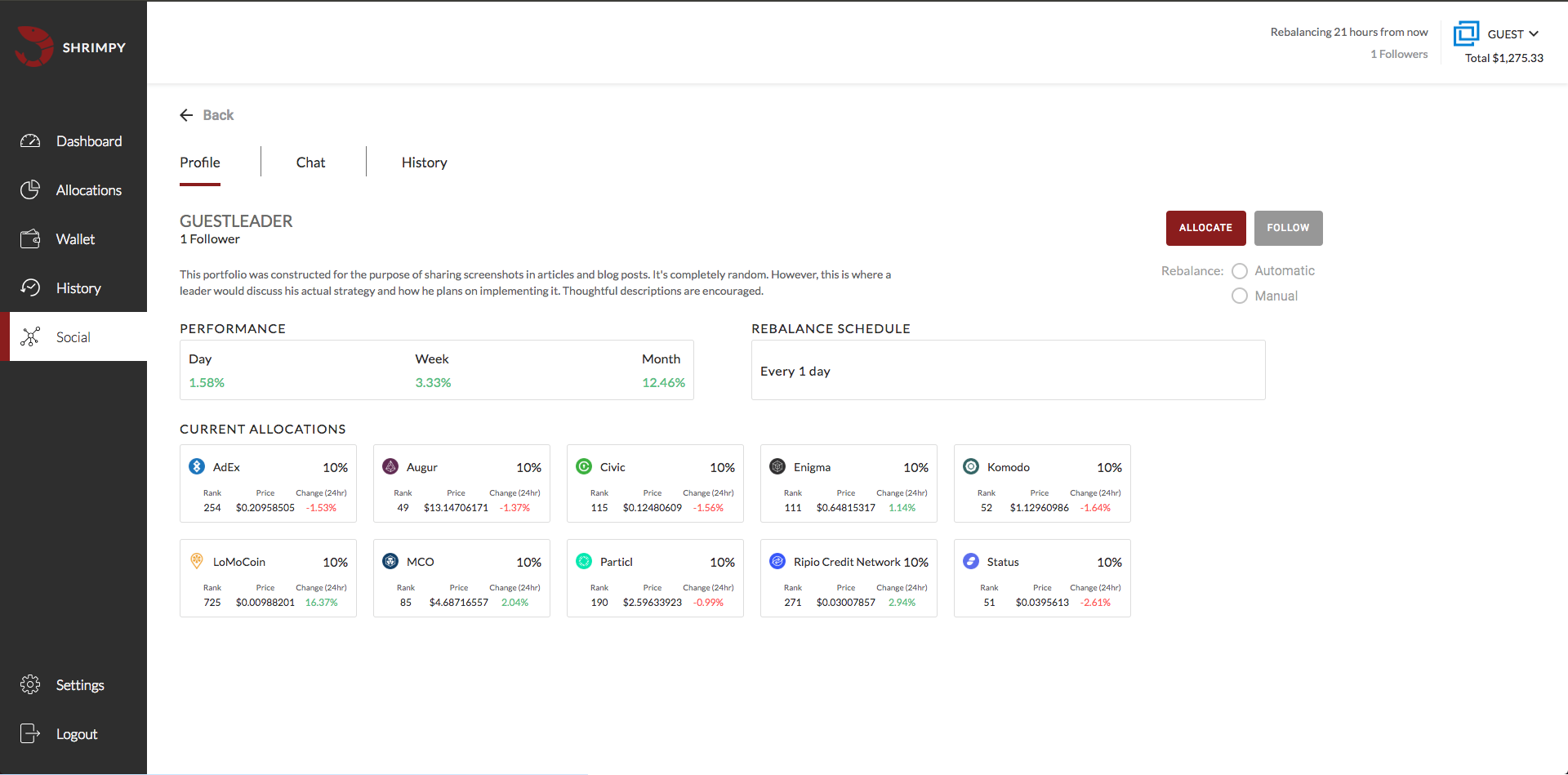Select the Automatic rebalance option
This screenshot has height=775, width=1568.
pyautogui.click(x=1240, y=270)
